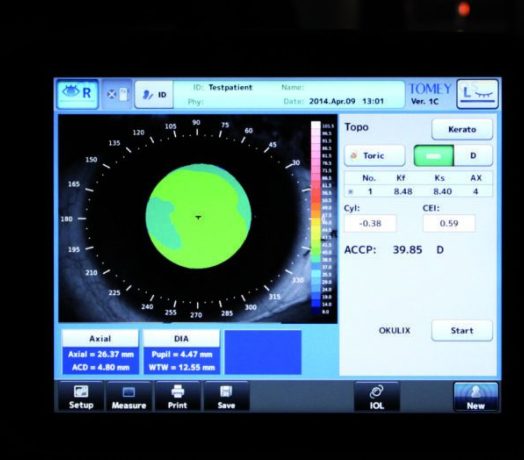Click the AX value 4
Screen dimensions: 524x460
tap(476, 192)
